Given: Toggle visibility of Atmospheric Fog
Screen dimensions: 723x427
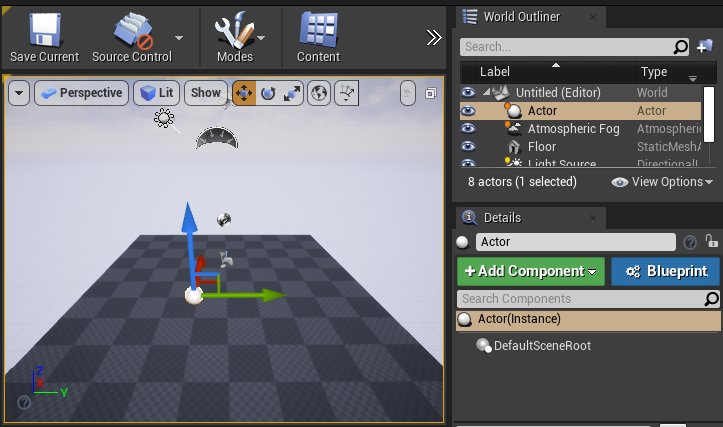Looking at the screenshot, I should (467, 129).
